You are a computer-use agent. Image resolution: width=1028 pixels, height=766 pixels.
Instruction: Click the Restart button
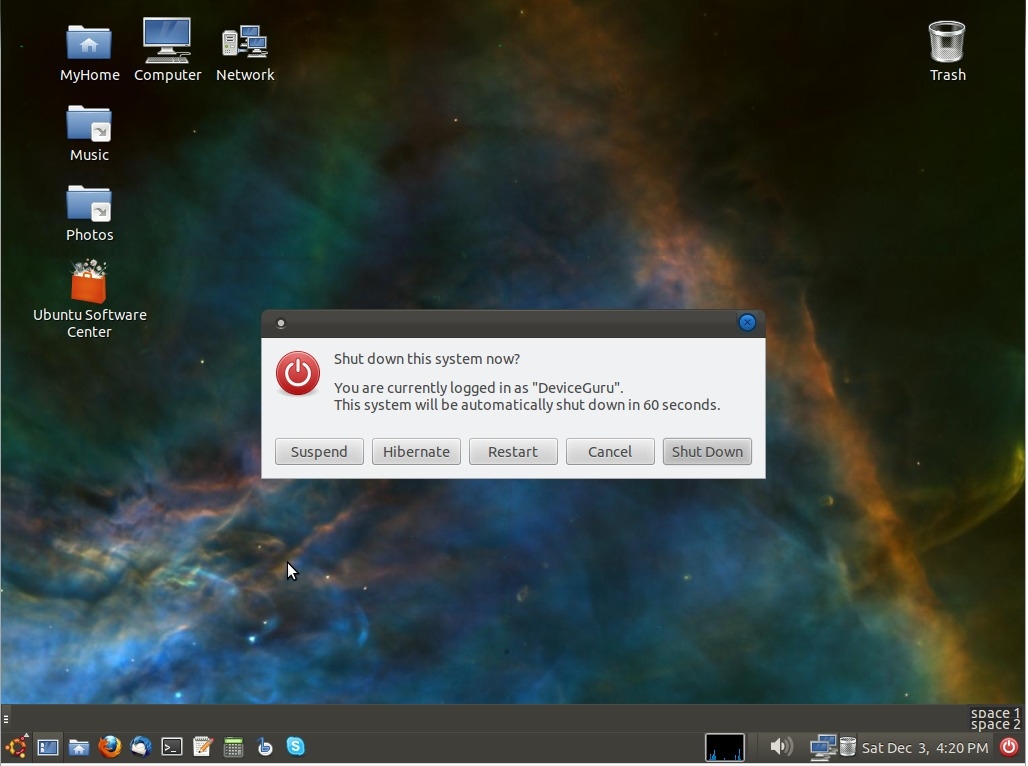(513, 452)
